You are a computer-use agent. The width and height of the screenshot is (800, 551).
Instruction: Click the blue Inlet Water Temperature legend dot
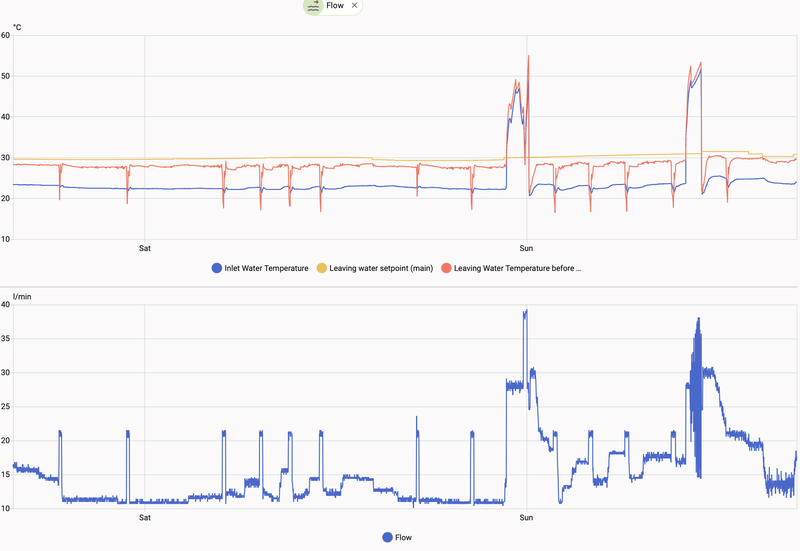(217, 268)
